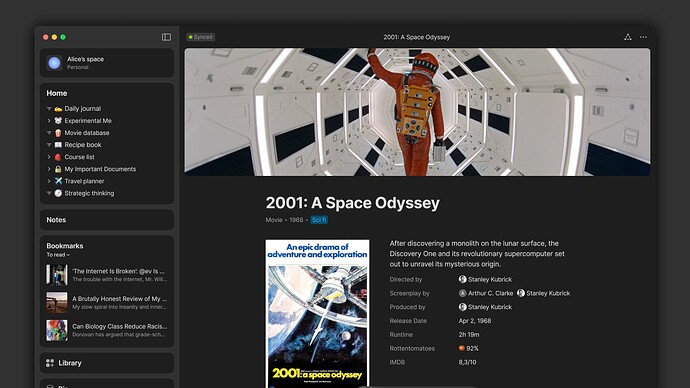Select the Course list label
The image size is (690, 388).
79,157
